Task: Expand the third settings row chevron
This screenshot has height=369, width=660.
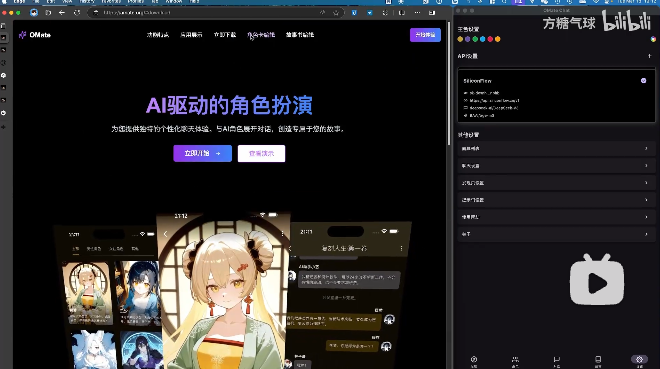Action: [646, 183]
